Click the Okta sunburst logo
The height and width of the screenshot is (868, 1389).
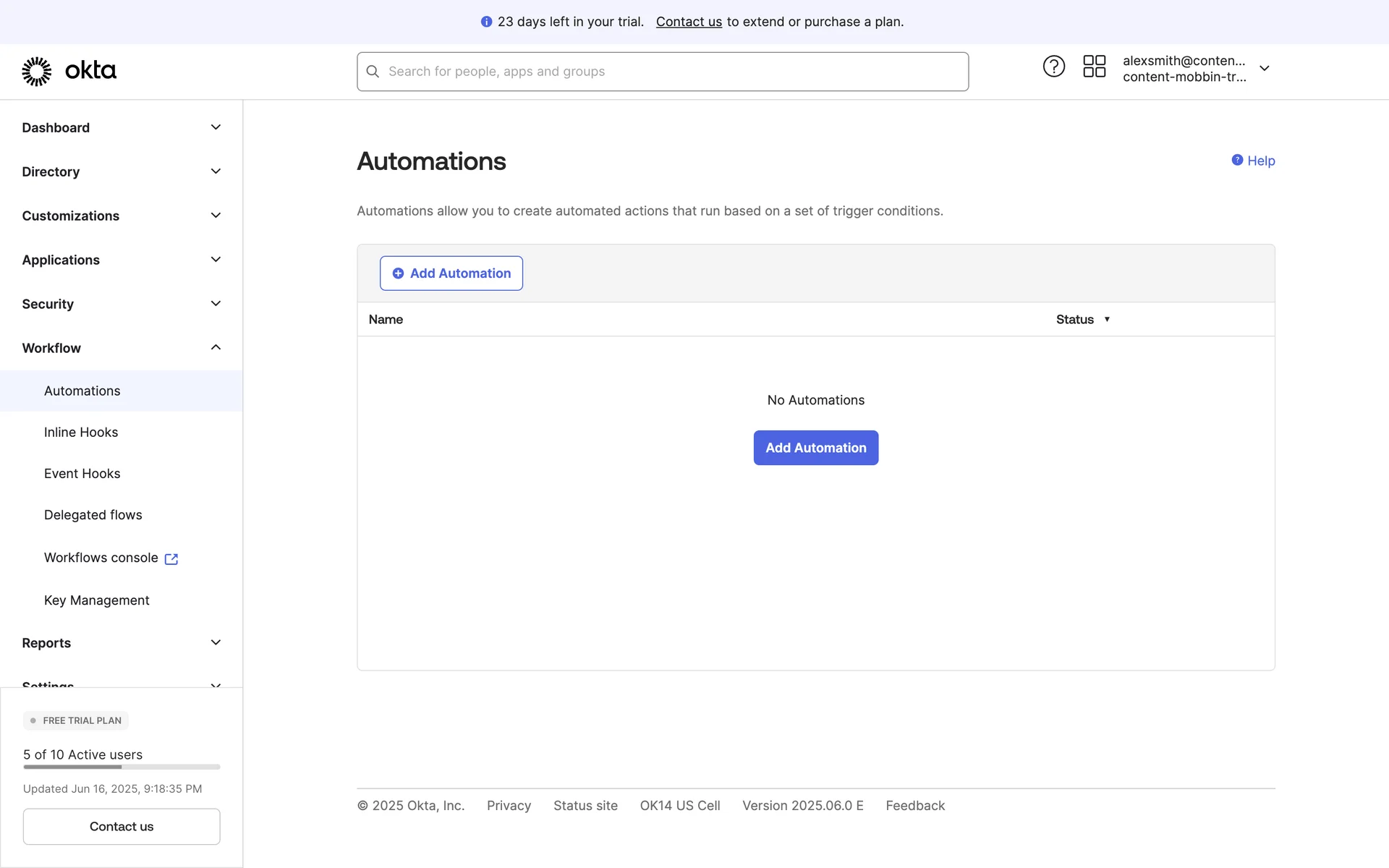pyautogui.click(x=36, y=71)
